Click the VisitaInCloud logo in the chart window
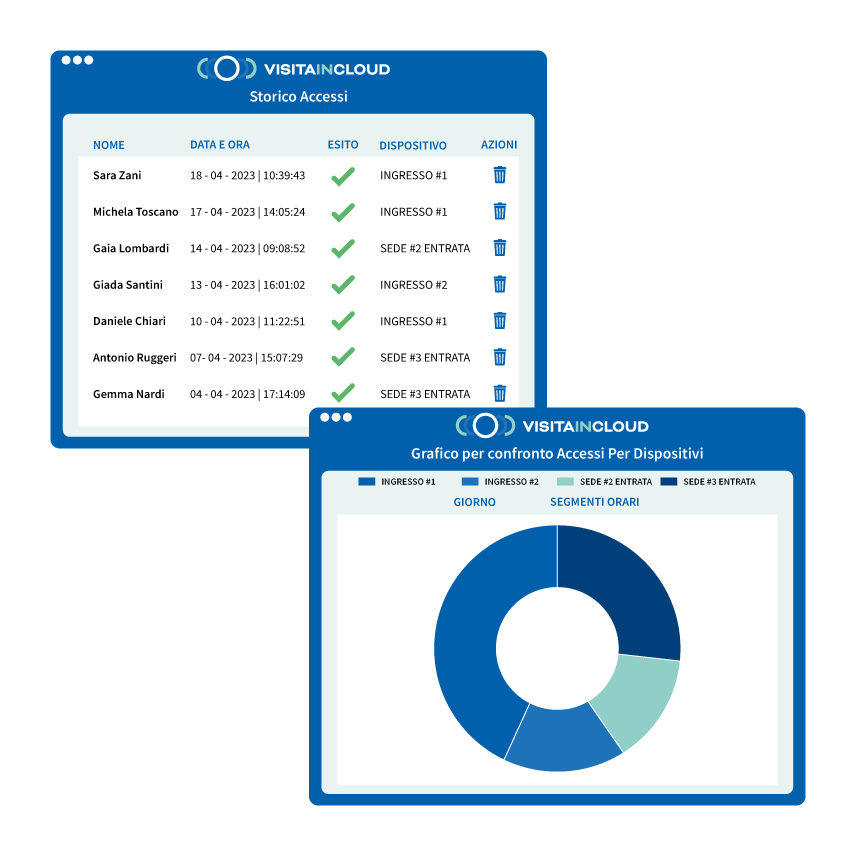This screenshot has width=855, height=855. [552, 426]
